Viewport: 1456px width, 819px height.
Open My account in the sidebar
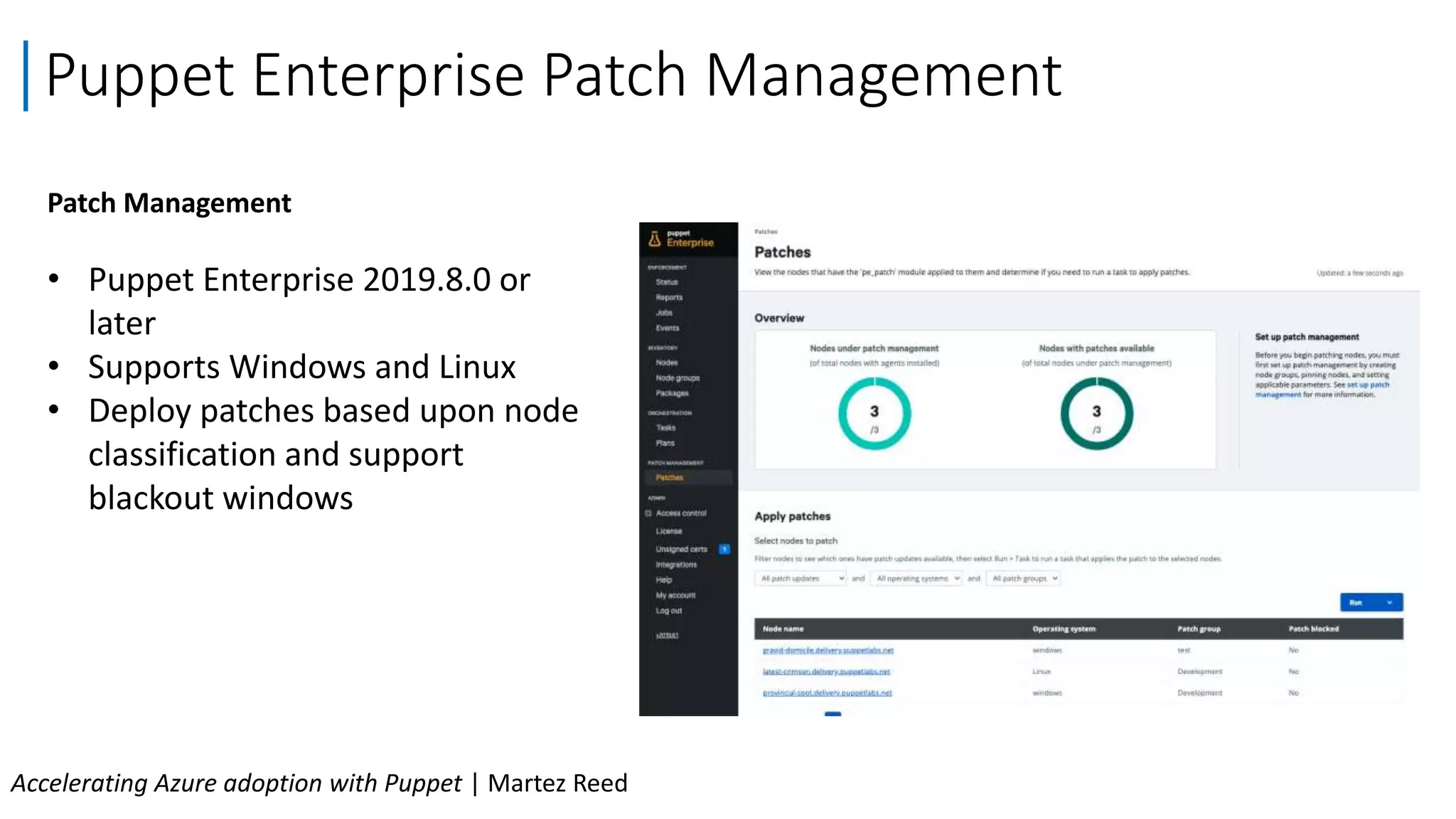[675, 596]
